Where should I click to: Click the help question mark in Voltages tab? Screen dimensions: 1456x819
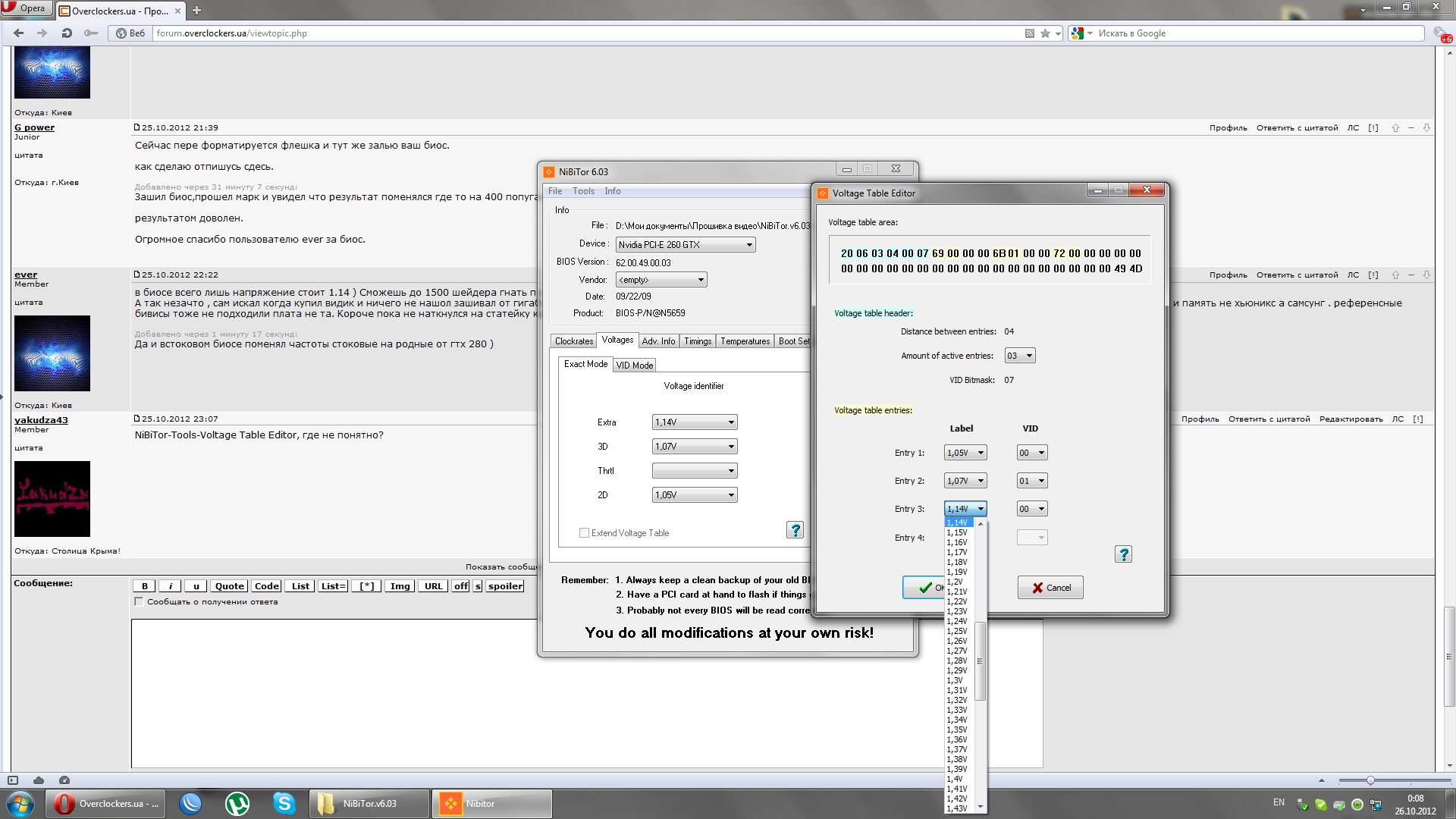795,530
